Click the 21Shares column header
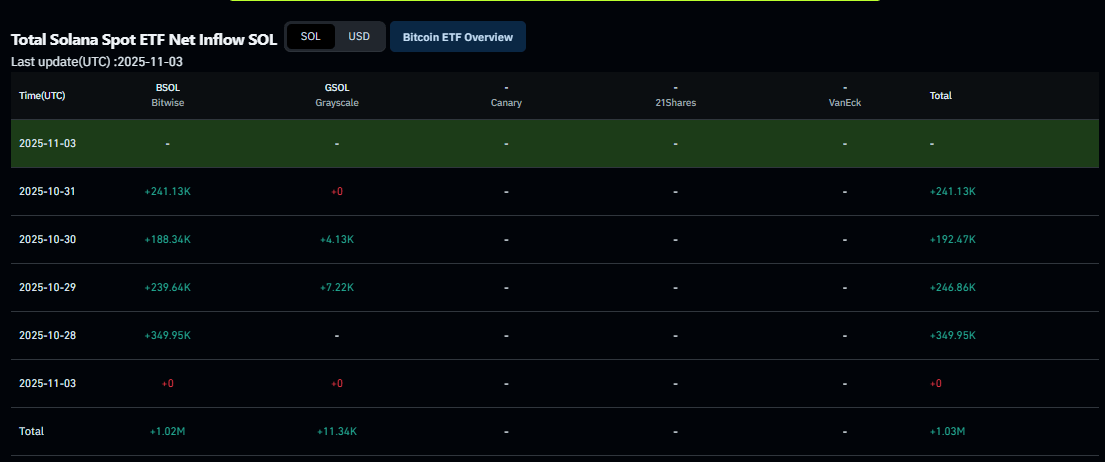The image size is (1105, 462). 675,95
